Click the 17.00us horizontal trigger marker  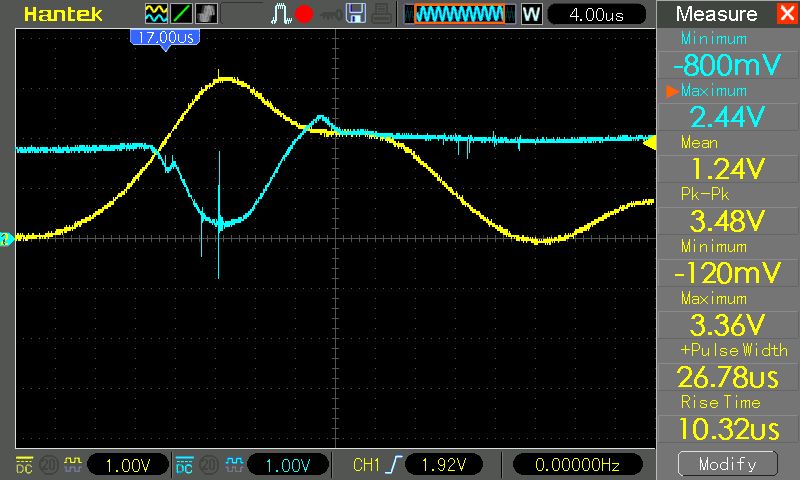click(x=165, y=39)
